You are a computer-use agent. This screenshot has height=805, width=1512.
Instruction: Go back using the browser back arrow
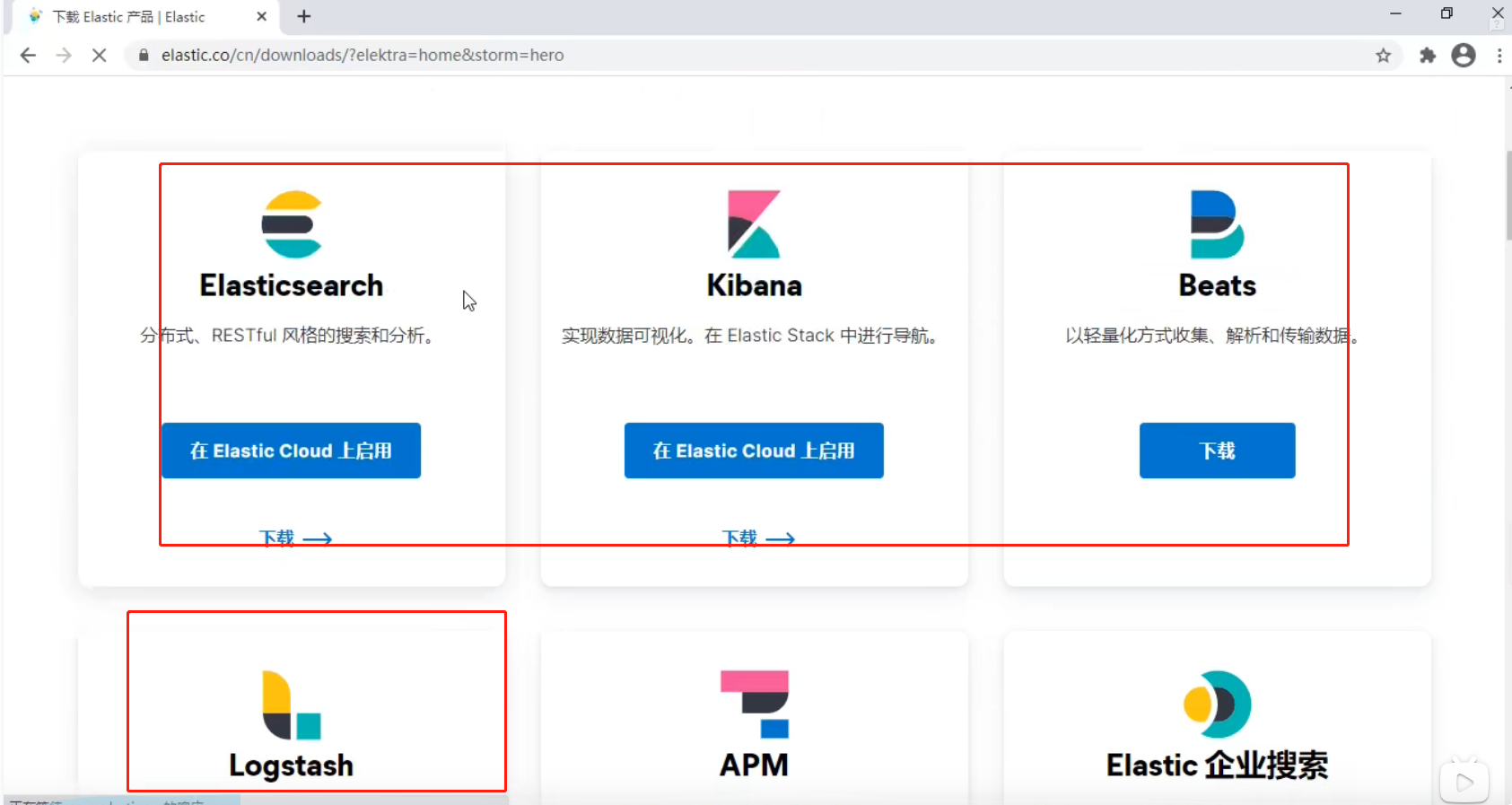click(x=28, y=56)
